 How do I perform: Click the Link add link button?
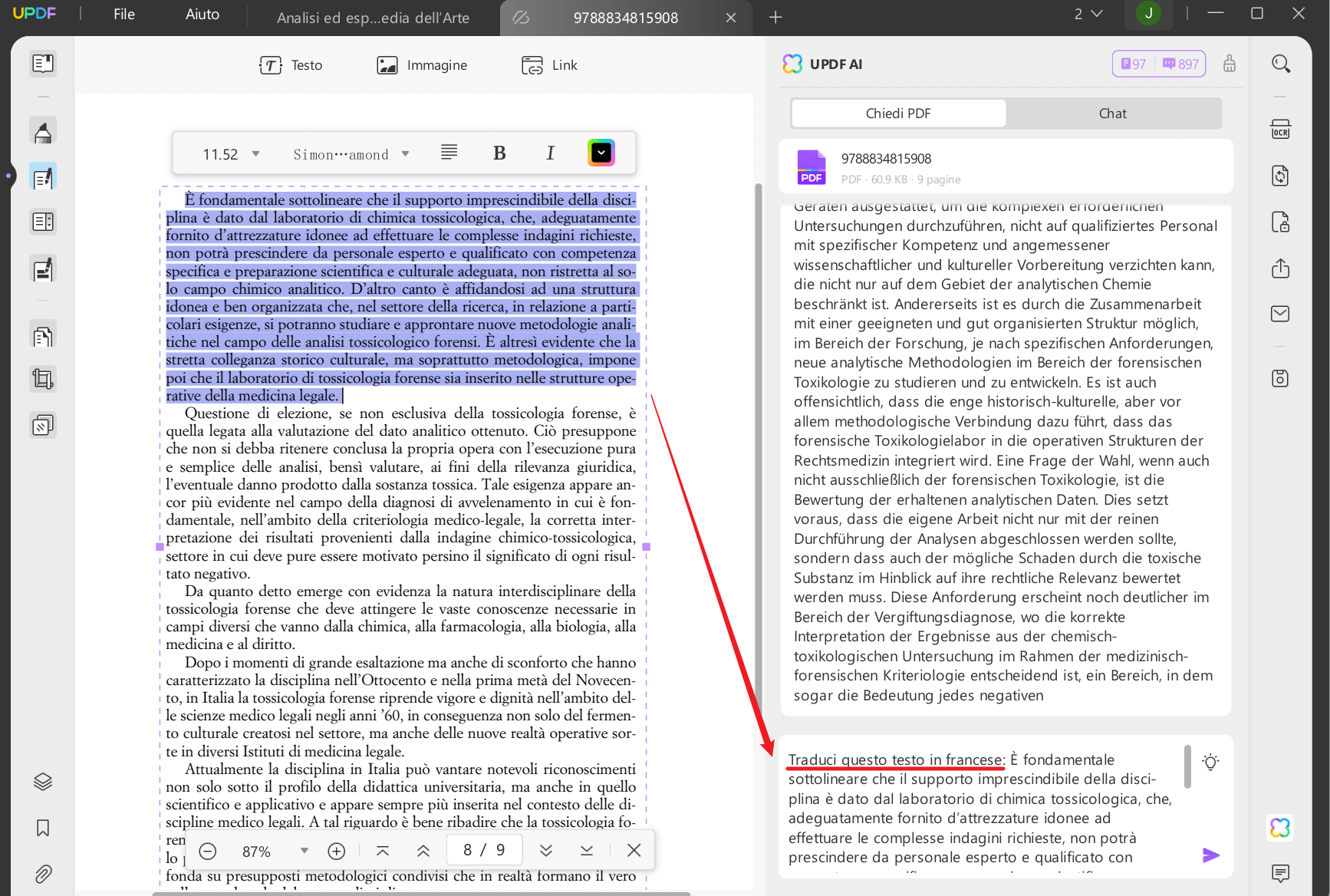(549, 65)
